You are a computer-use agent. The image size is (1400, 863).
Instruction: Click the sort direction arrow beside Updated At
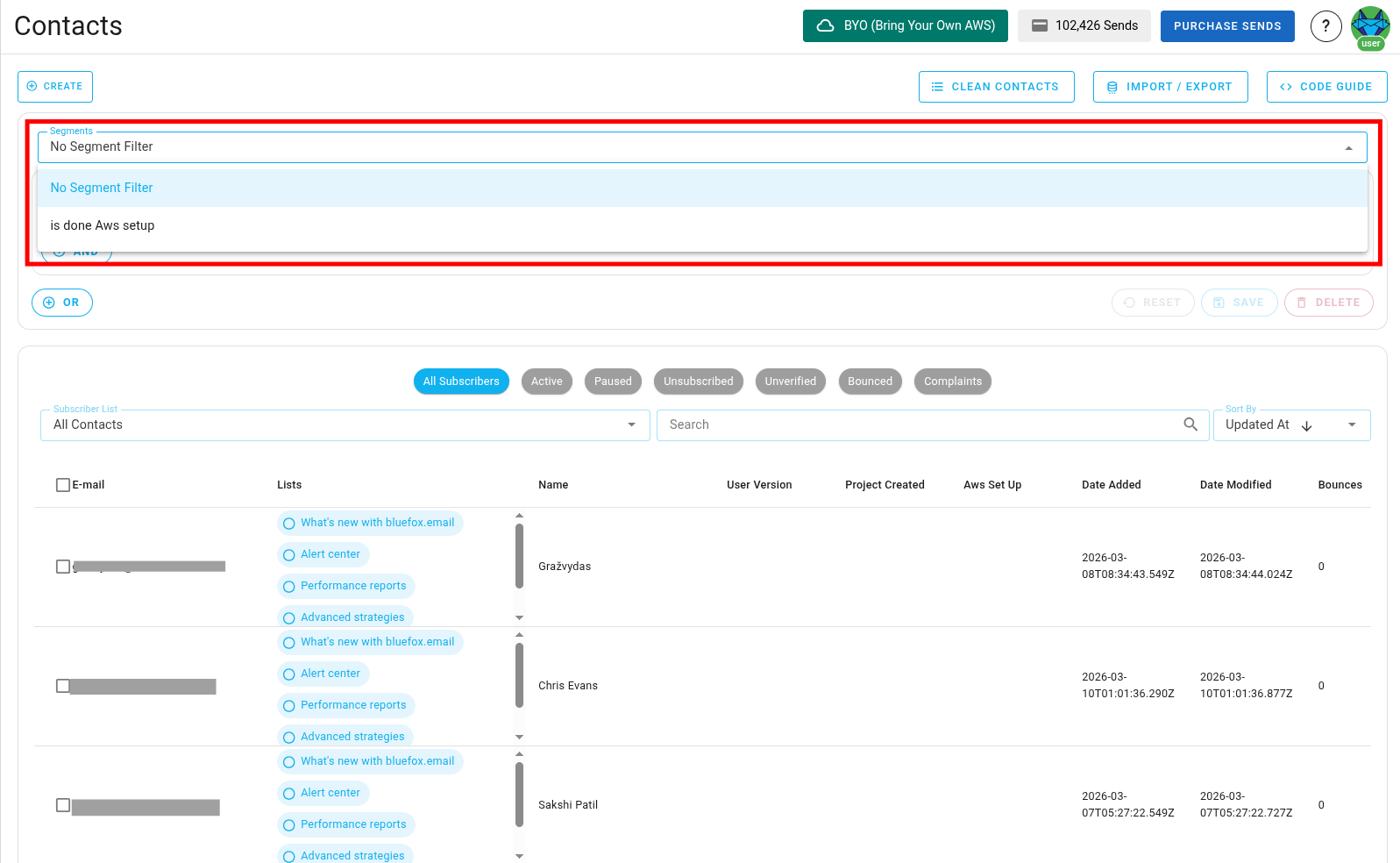[1307, 425]
